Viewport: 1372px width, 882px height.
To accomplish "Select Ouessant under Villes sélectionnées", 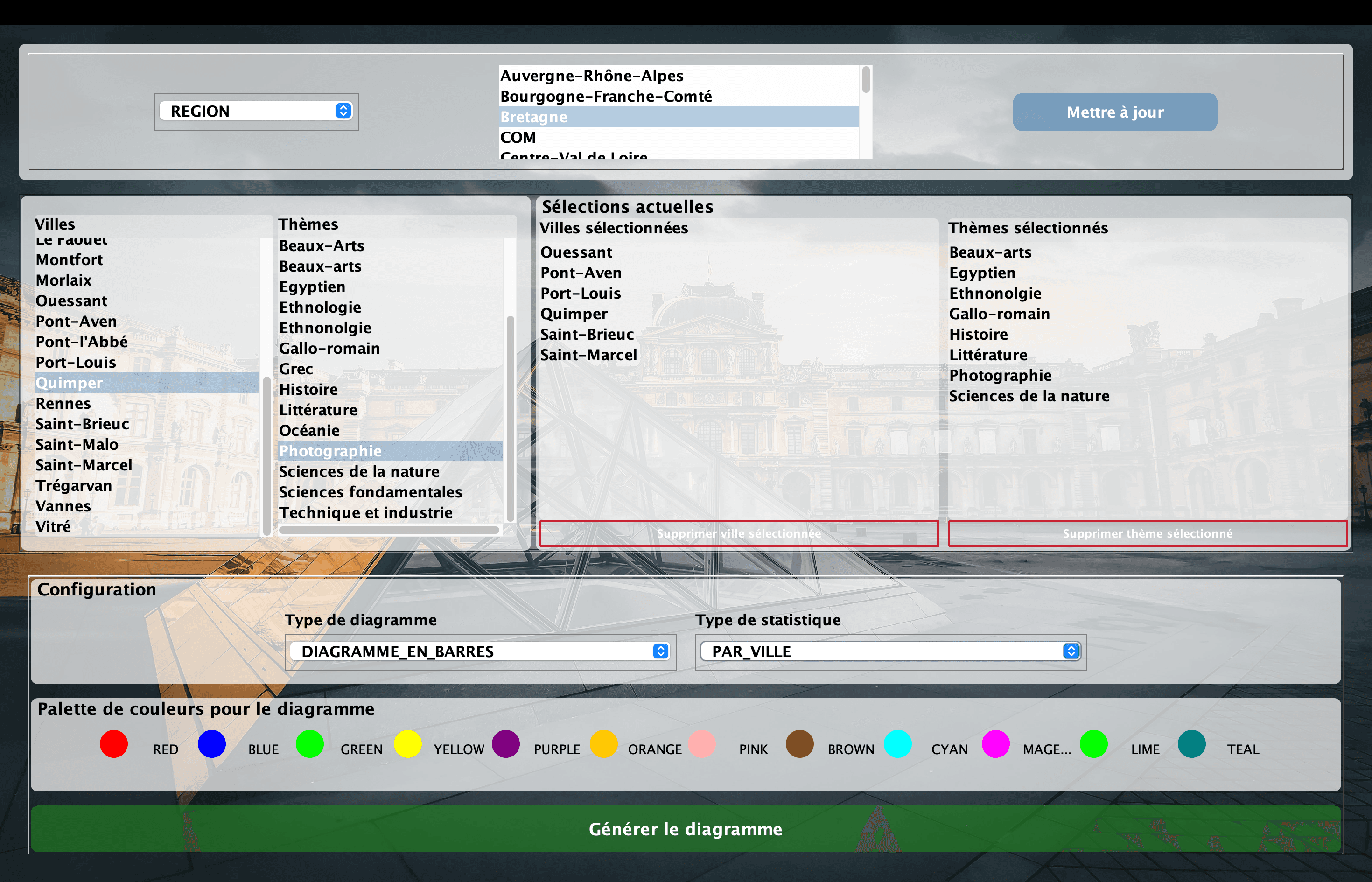I will click(x=576, y=252).
